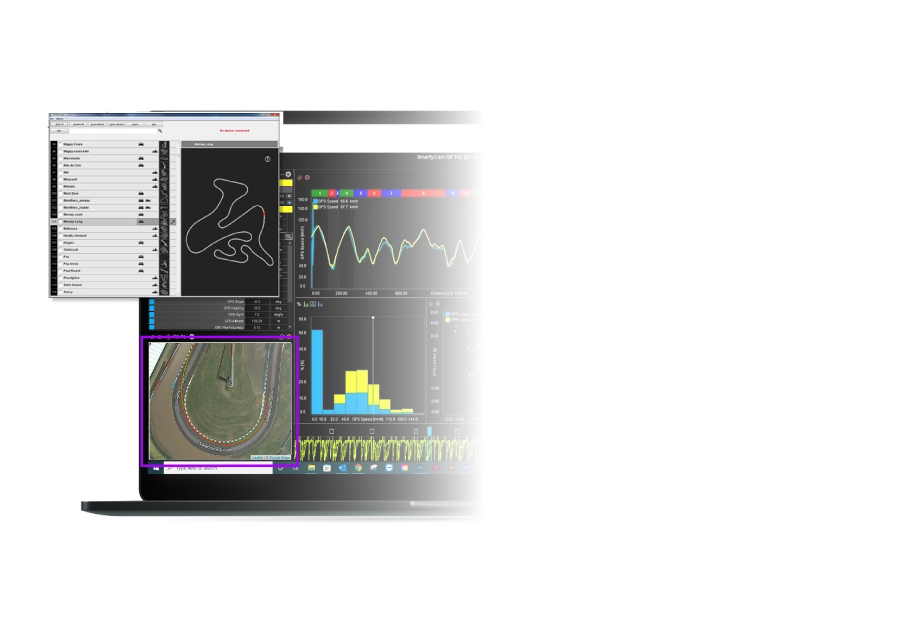Click the highlighted blue lap marker in lap strip

tap(430, 431)
